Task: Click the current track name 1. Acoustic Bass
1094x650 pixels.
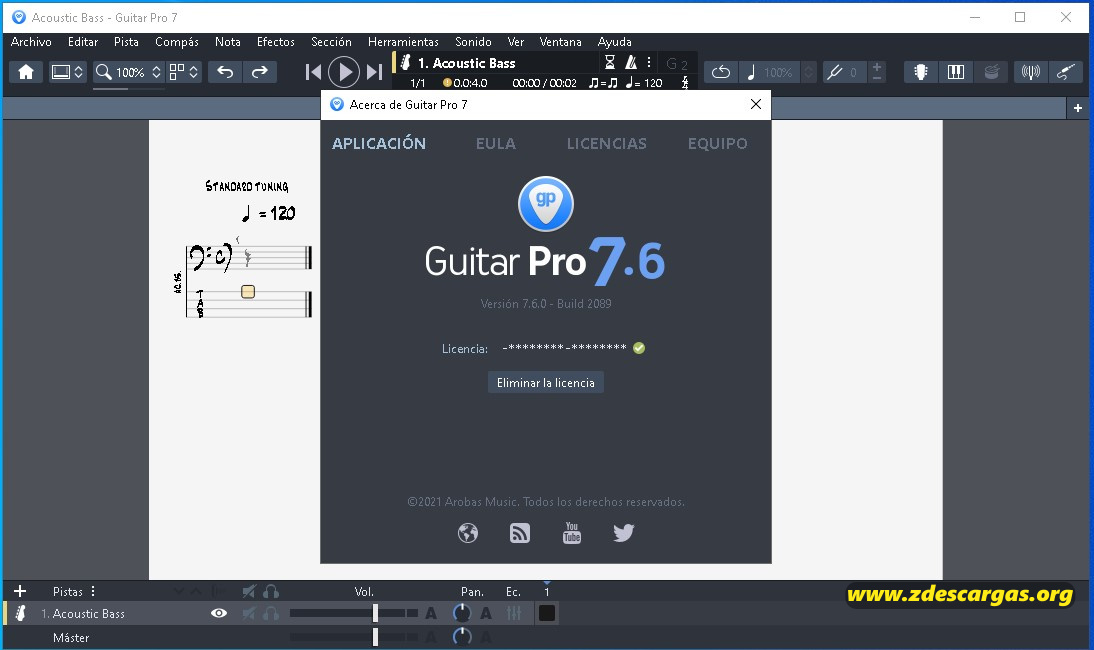Action: pos(467,63)
